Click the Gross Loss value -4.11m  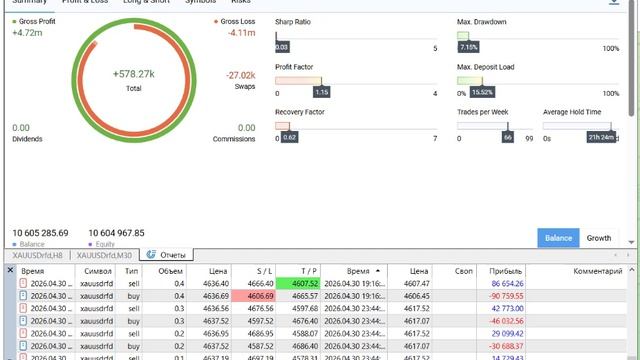(x=242, y=33)
